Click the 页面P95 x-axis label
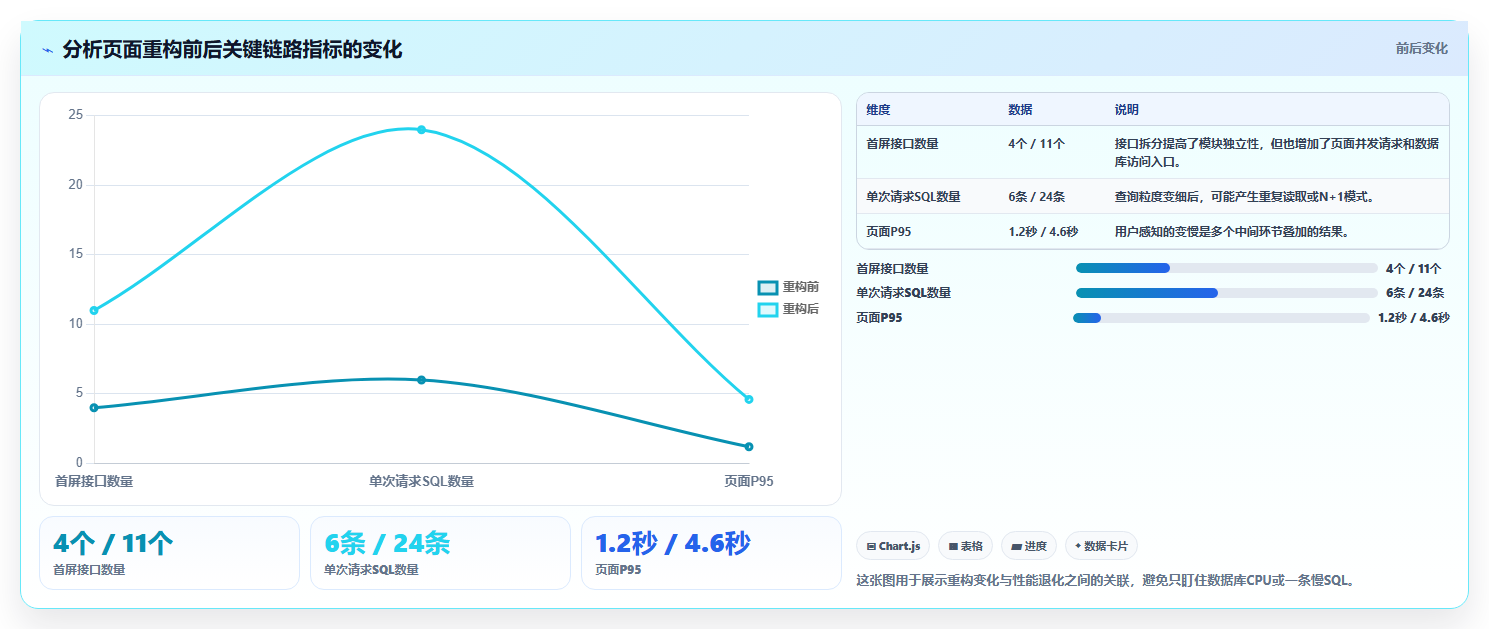 [749, 481]
